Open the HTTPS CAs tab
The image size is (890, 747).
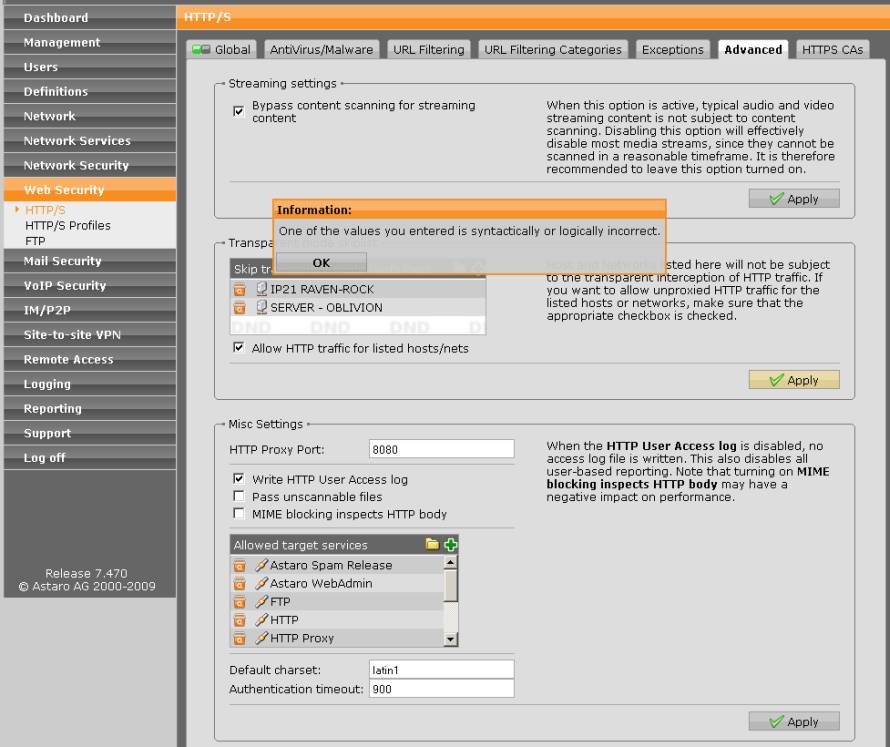[832, 50]
